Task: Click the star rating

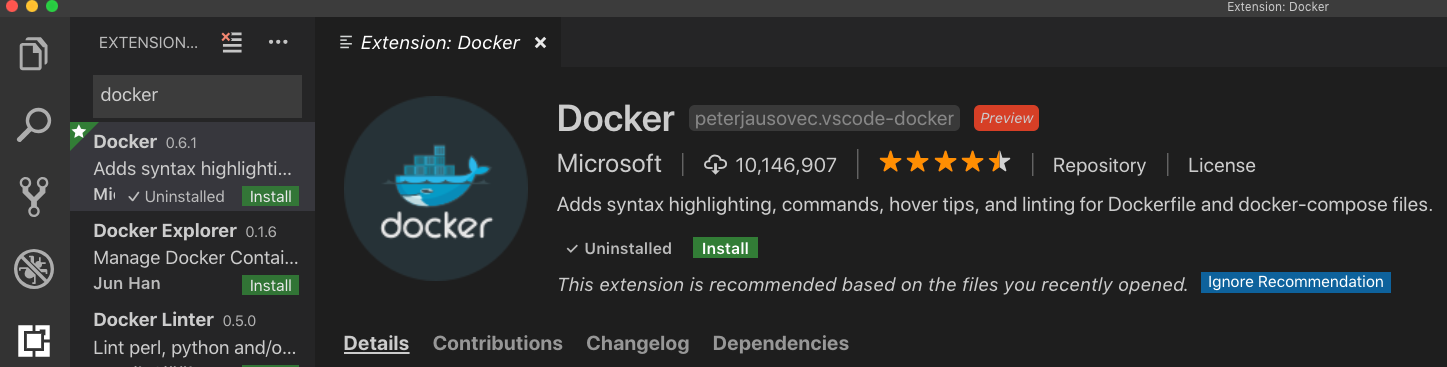Action: click(x=945, y=163)
